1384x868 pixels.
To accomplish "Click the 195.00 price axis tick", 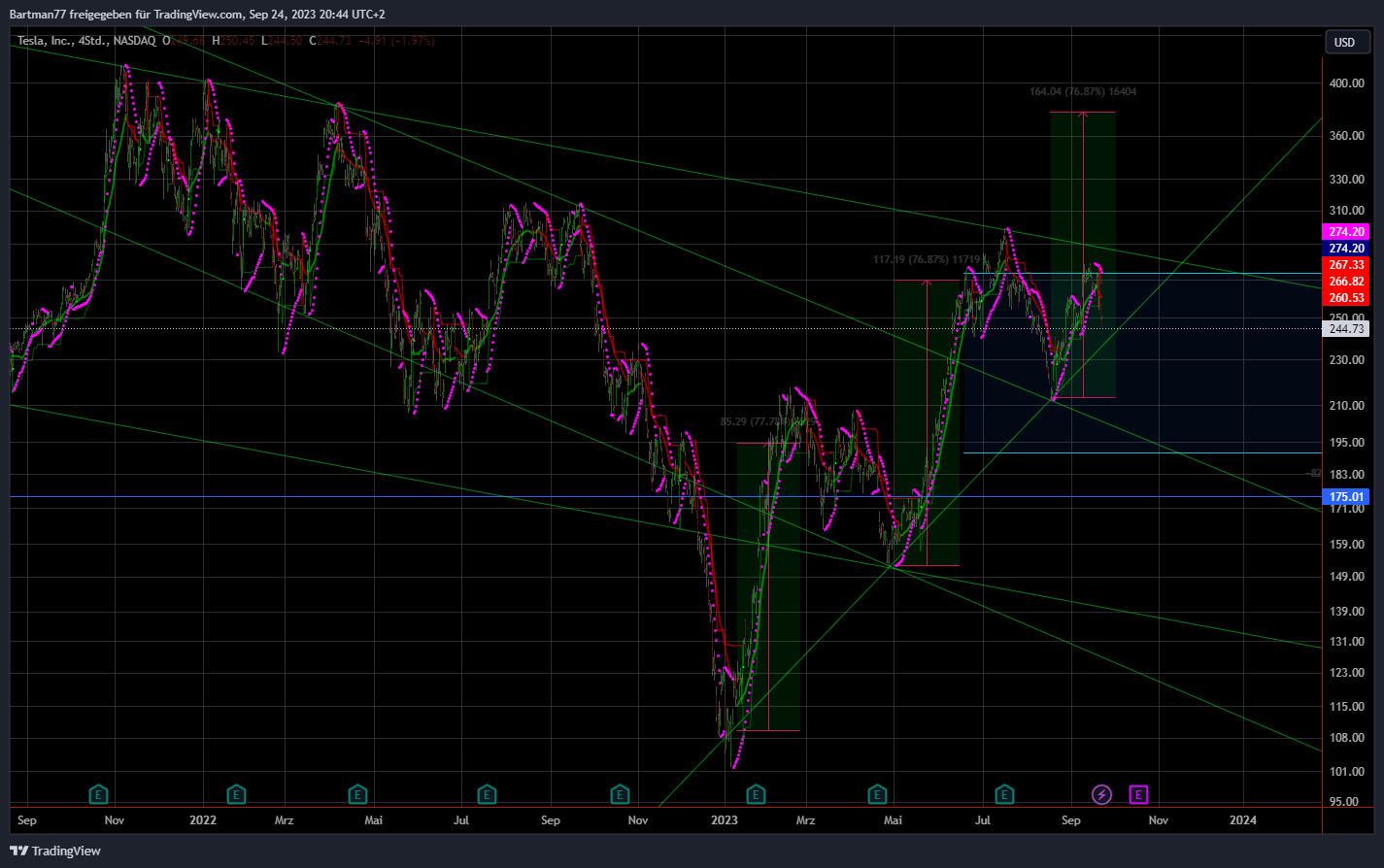I will click(1347, 443).
